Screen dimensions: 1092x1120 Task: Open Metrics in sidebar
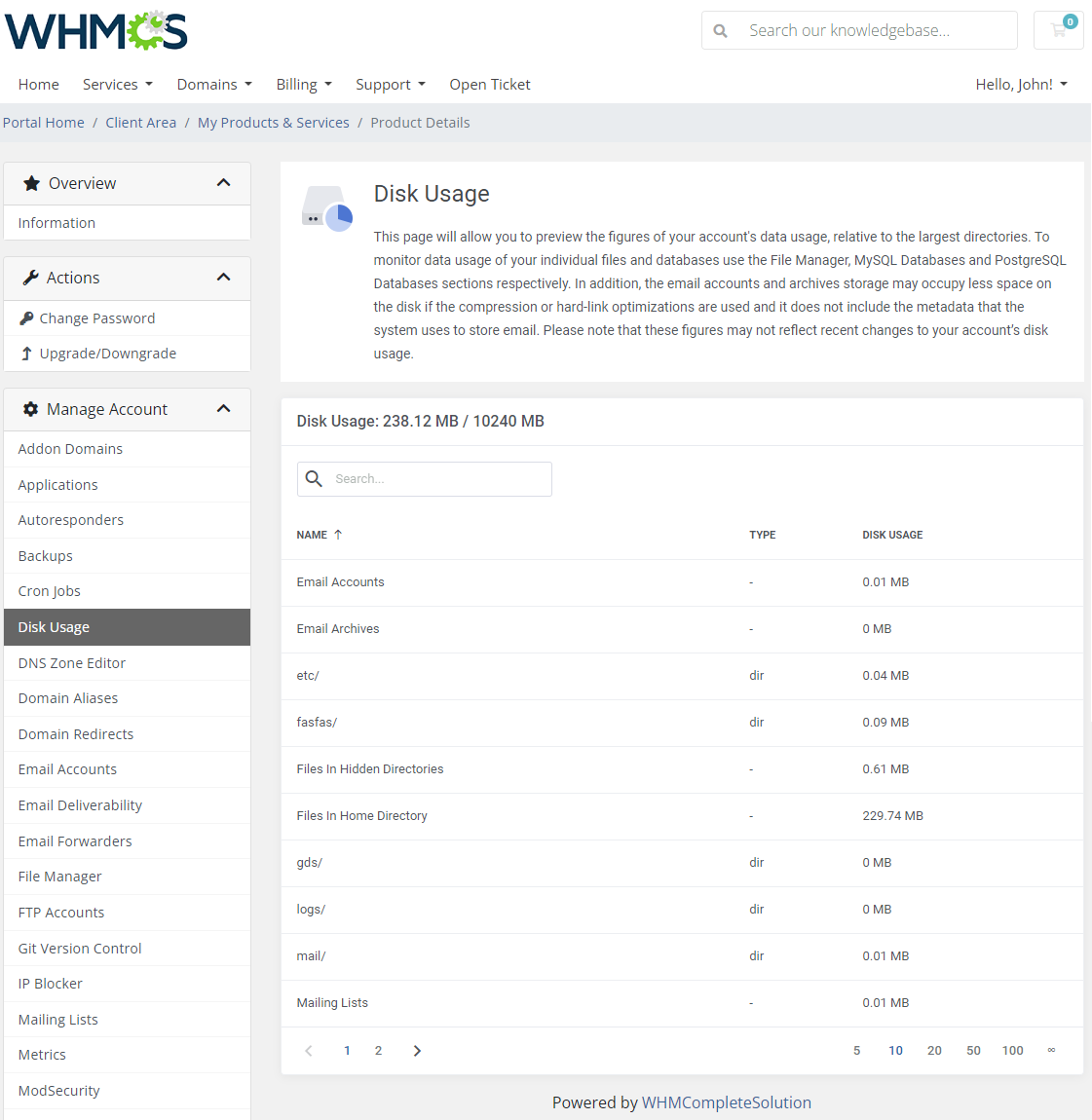pos(128,1055)
